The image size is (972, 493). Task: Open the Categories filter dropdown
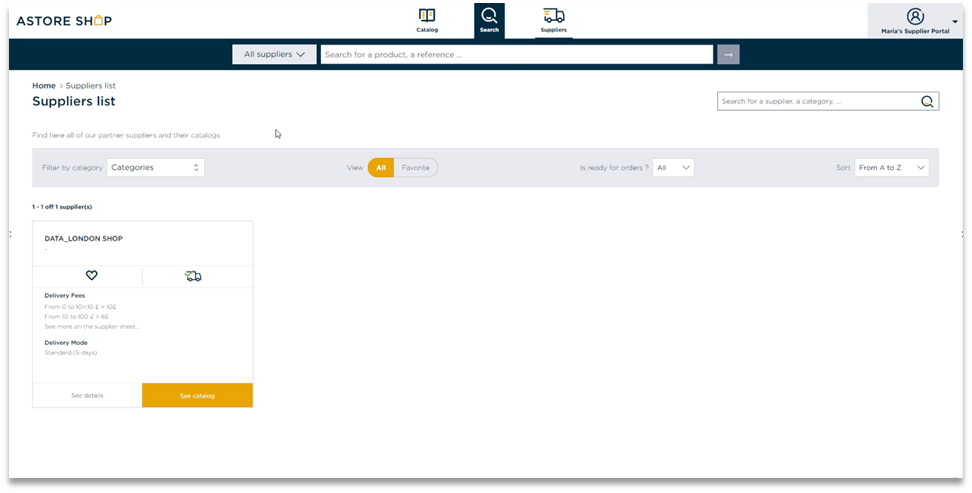coord(156,168)
